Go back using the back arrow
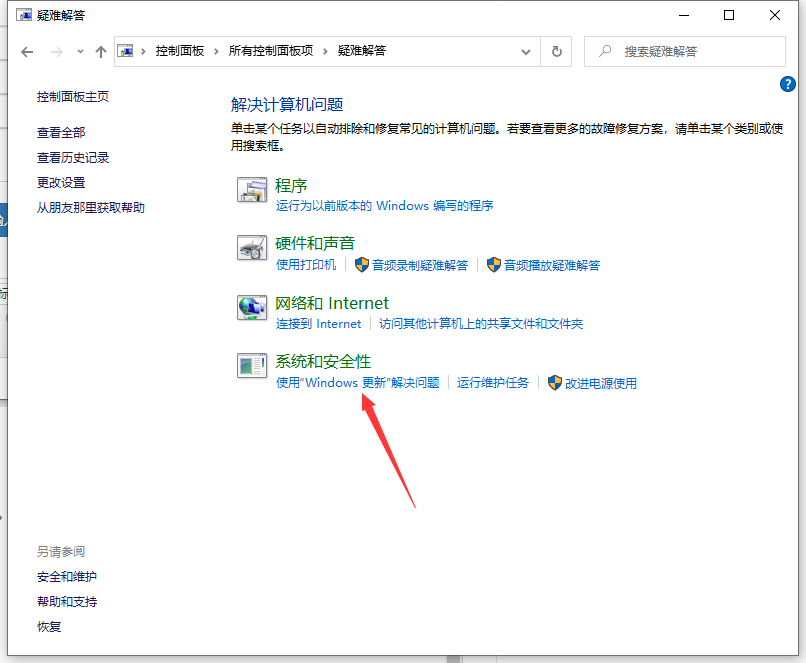 [27, 51]
